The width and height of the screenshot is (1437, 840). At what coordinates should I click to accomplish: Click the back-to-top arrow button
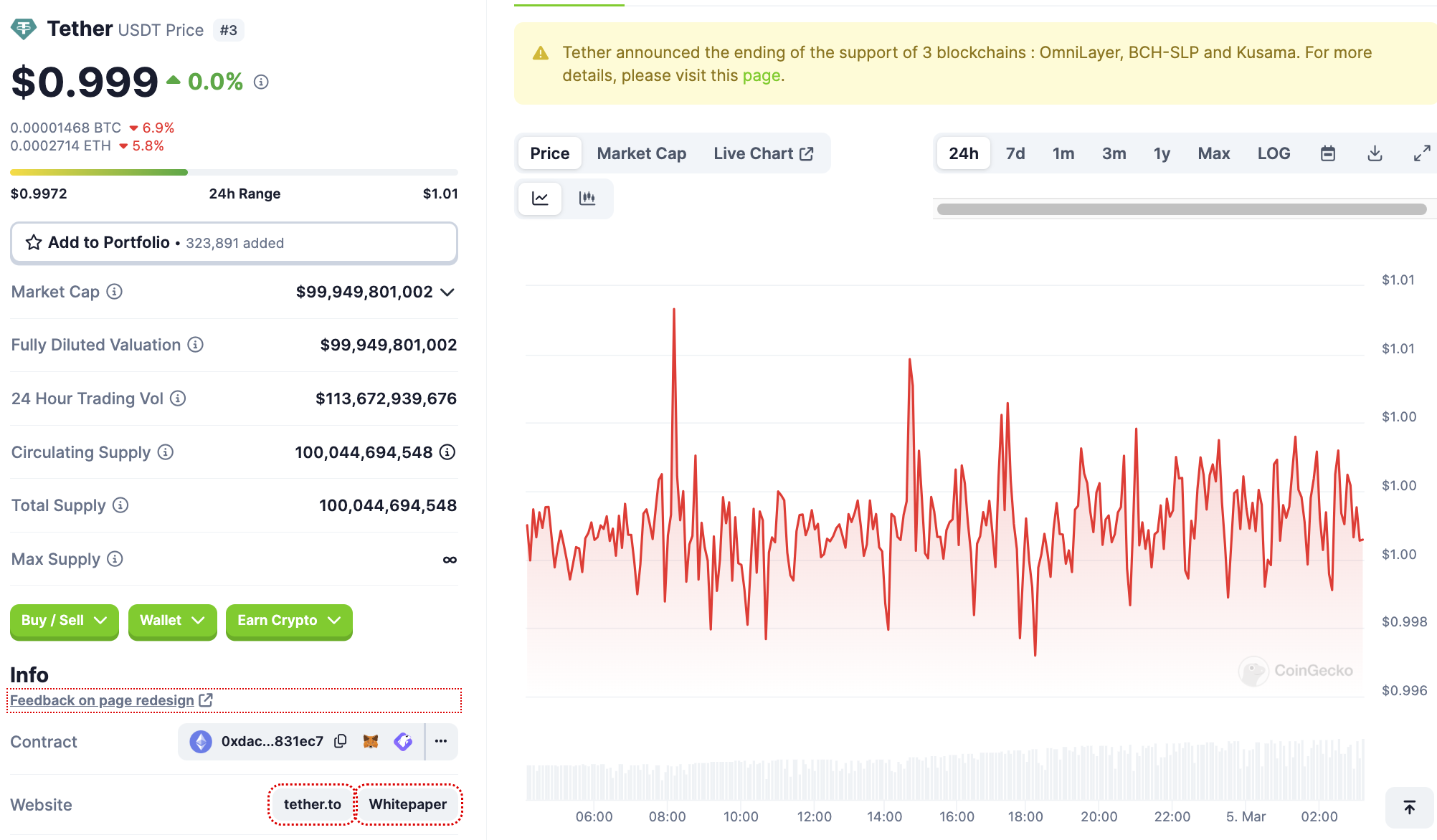click(1409, 808)
